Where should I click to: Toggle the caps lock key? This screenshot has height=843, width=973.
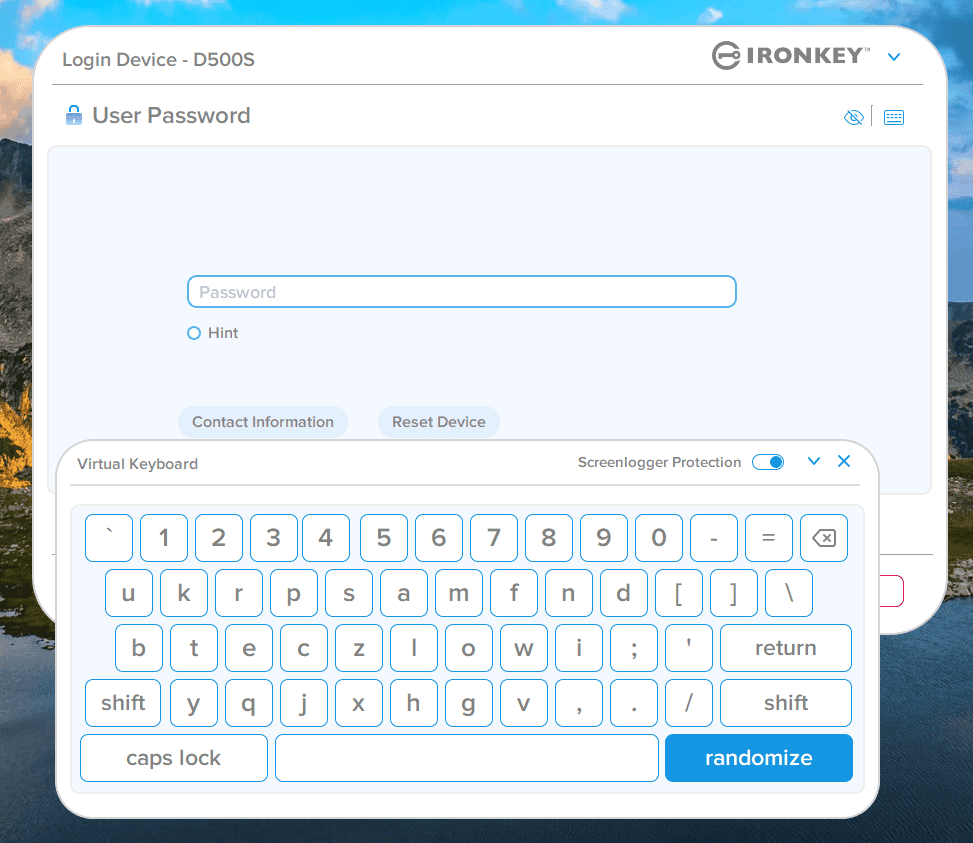click(174, 758)
